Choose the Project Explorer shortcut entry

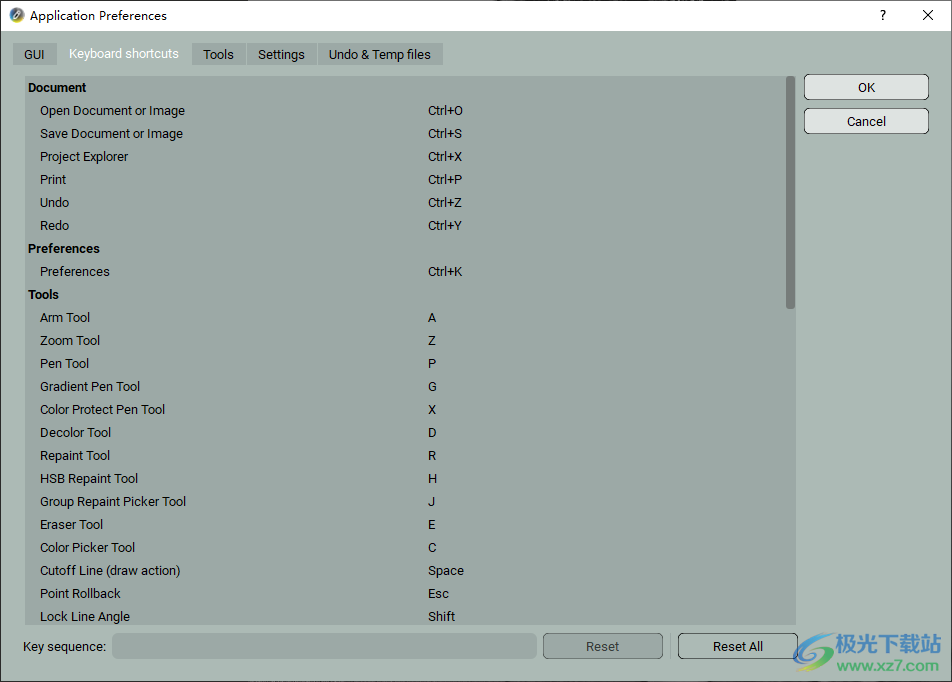(84, 157)
